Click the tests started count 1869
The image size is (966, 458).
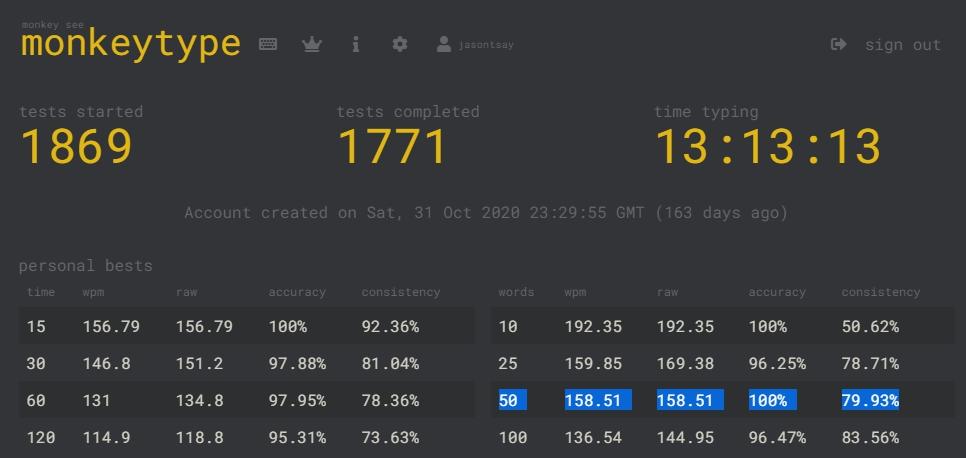(76, 147)
